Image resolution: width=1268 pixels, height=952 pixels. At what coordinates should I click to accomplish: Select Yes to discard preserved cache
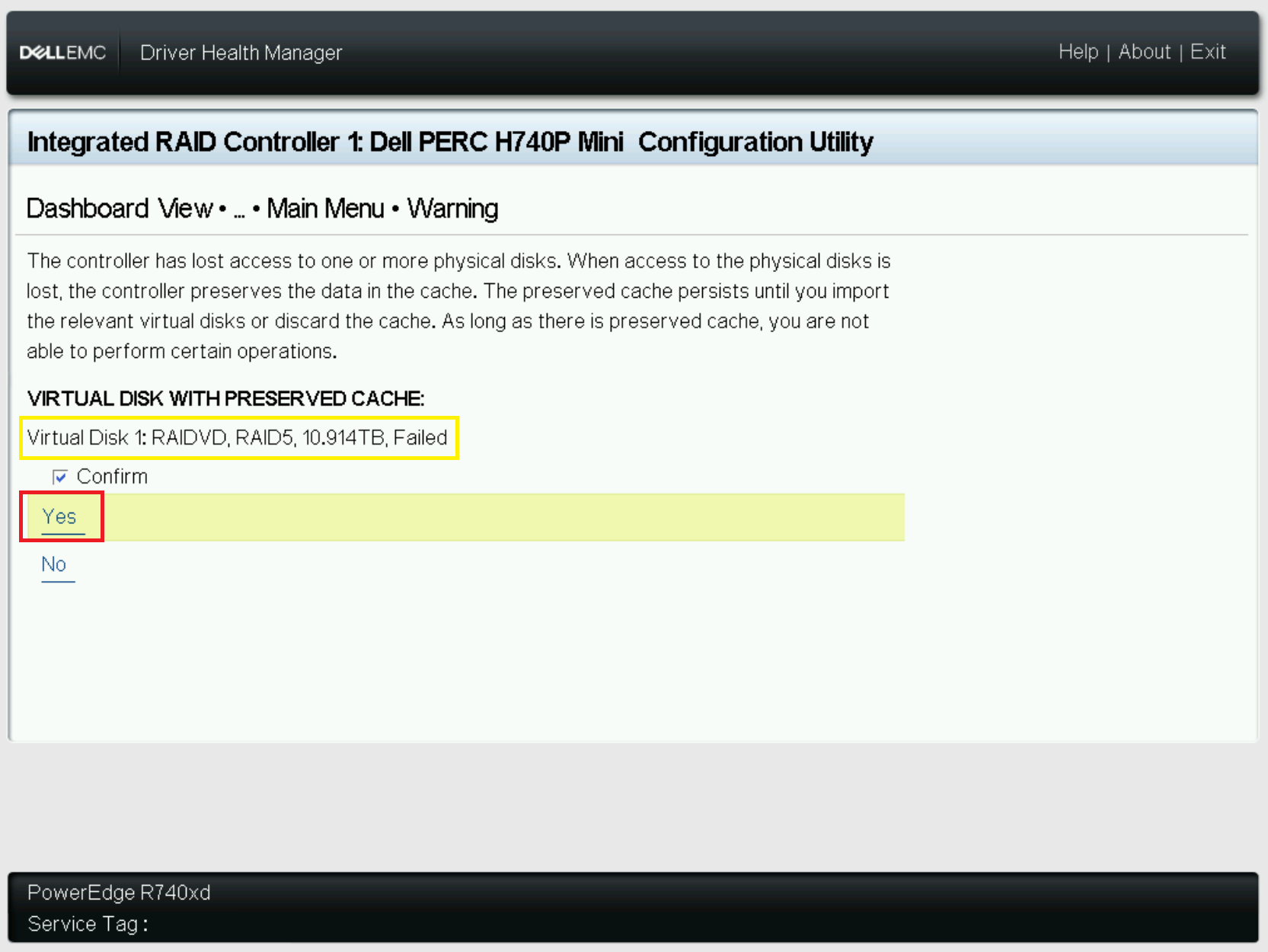59,516
